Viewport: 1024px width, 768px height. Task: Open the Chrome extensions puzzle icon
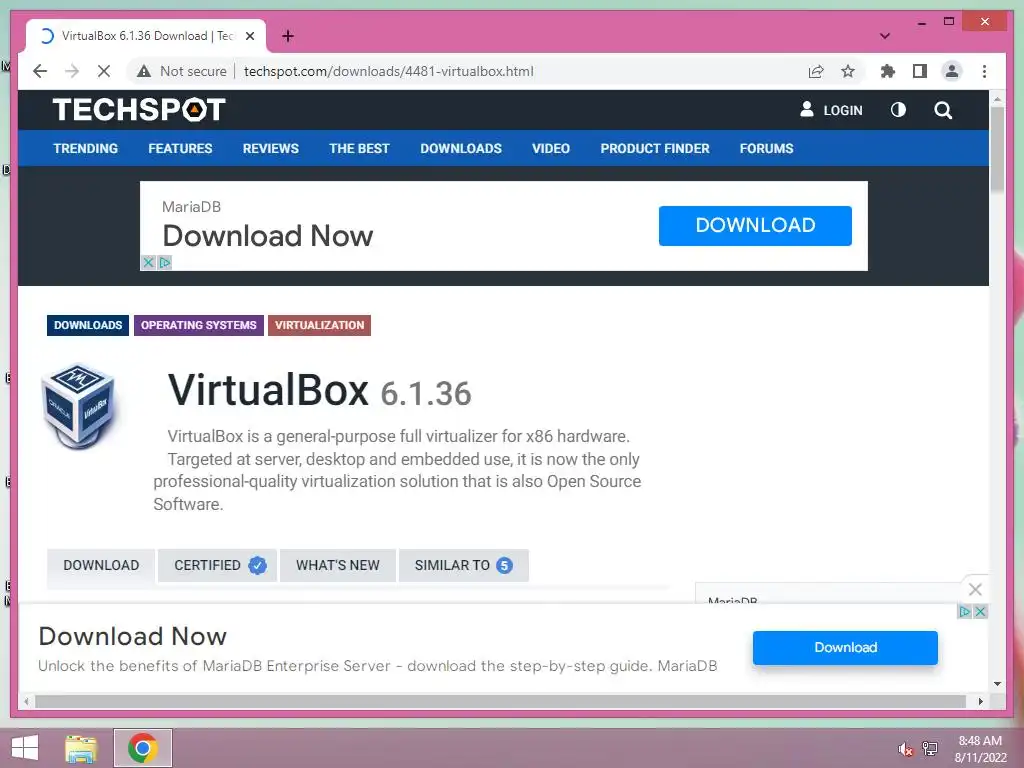click(888, 71)
